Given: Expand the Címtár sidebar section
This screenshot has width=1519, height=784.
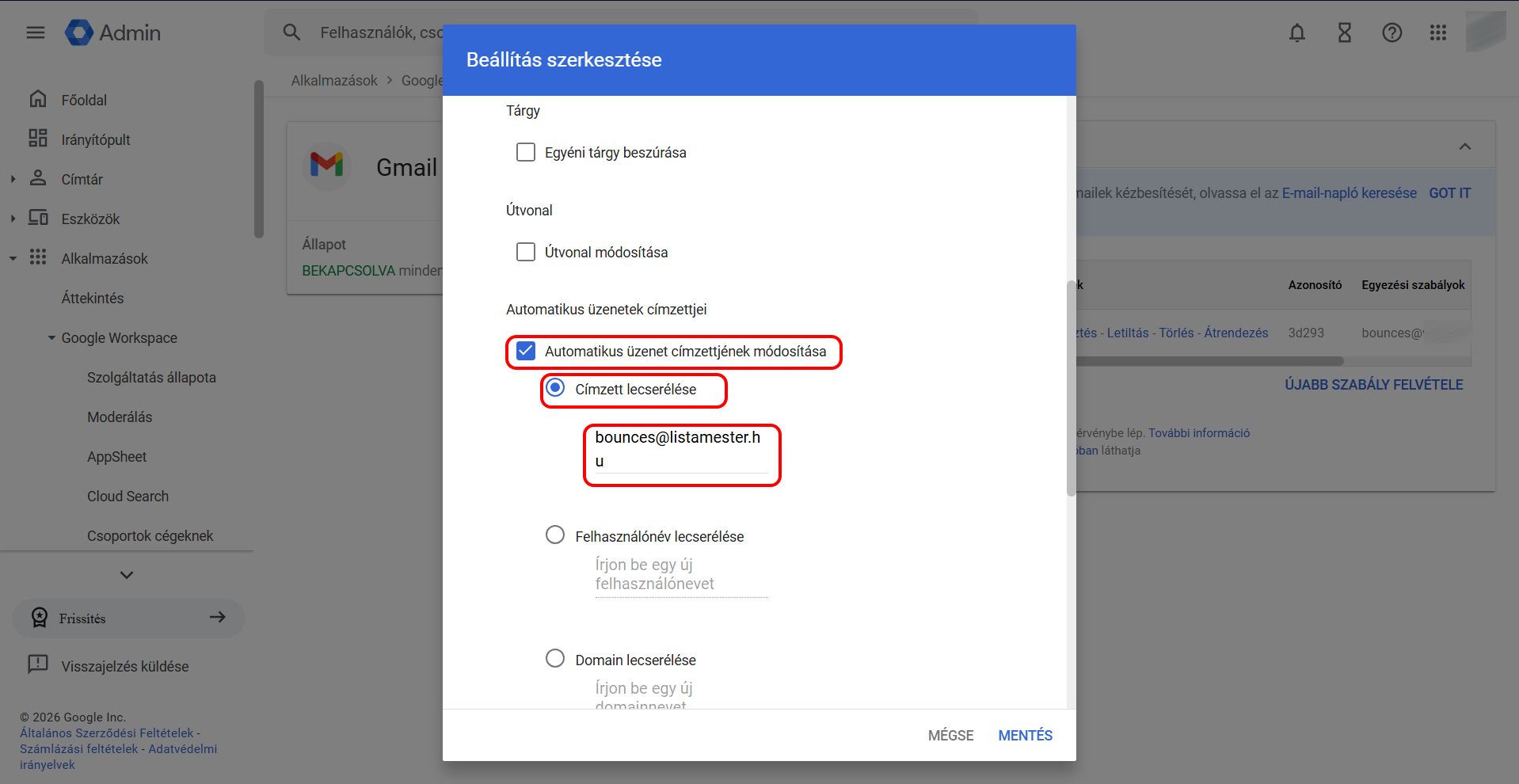Looking at the screenshot, I should click(x=13, y=180).
